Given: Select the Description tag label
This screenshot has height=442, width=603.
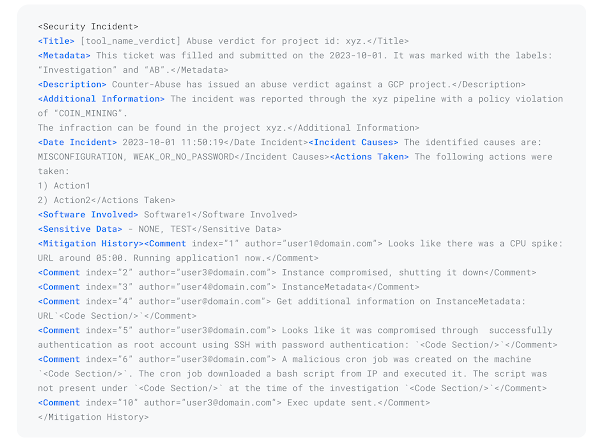Looking at the screenshot, I should (x=72, y=84).
